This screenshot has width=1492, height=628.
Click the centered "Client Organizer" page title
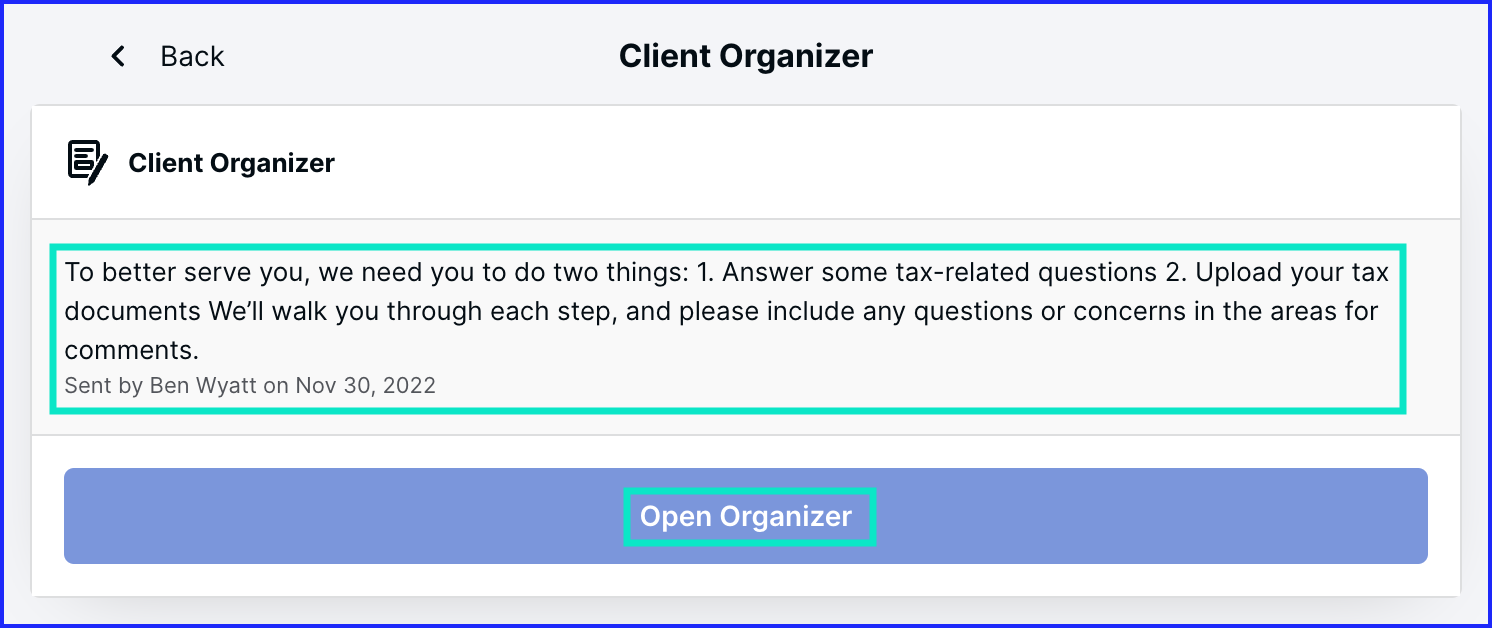click(x=745, y=56)
